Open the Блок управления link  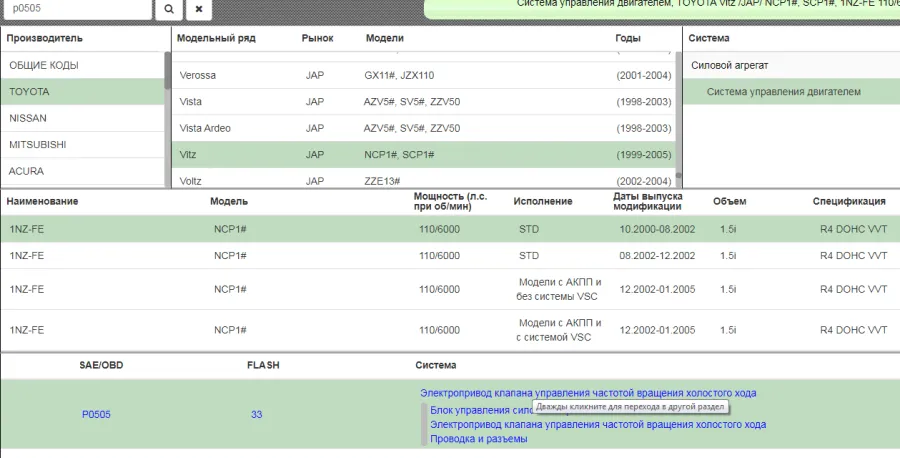click(482, 410)
